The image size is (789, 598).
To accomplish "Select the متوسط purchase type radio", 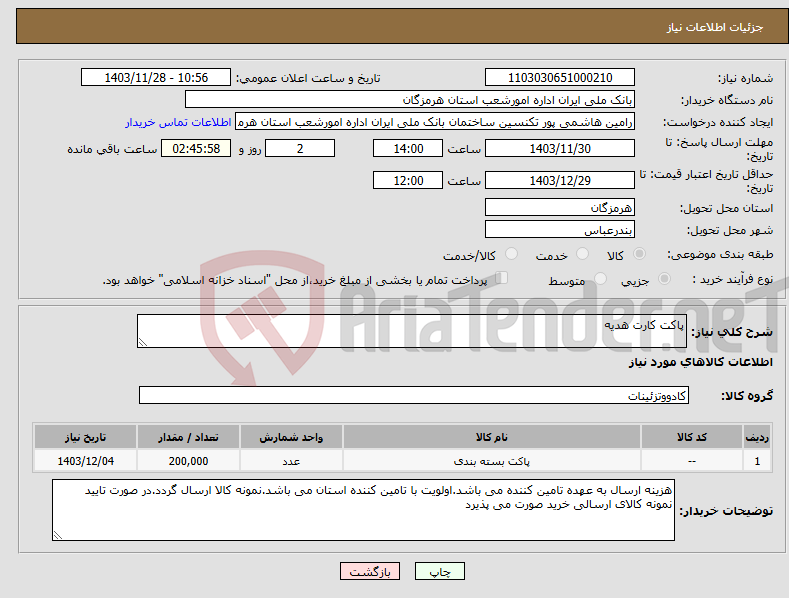I will pos(600,278).
